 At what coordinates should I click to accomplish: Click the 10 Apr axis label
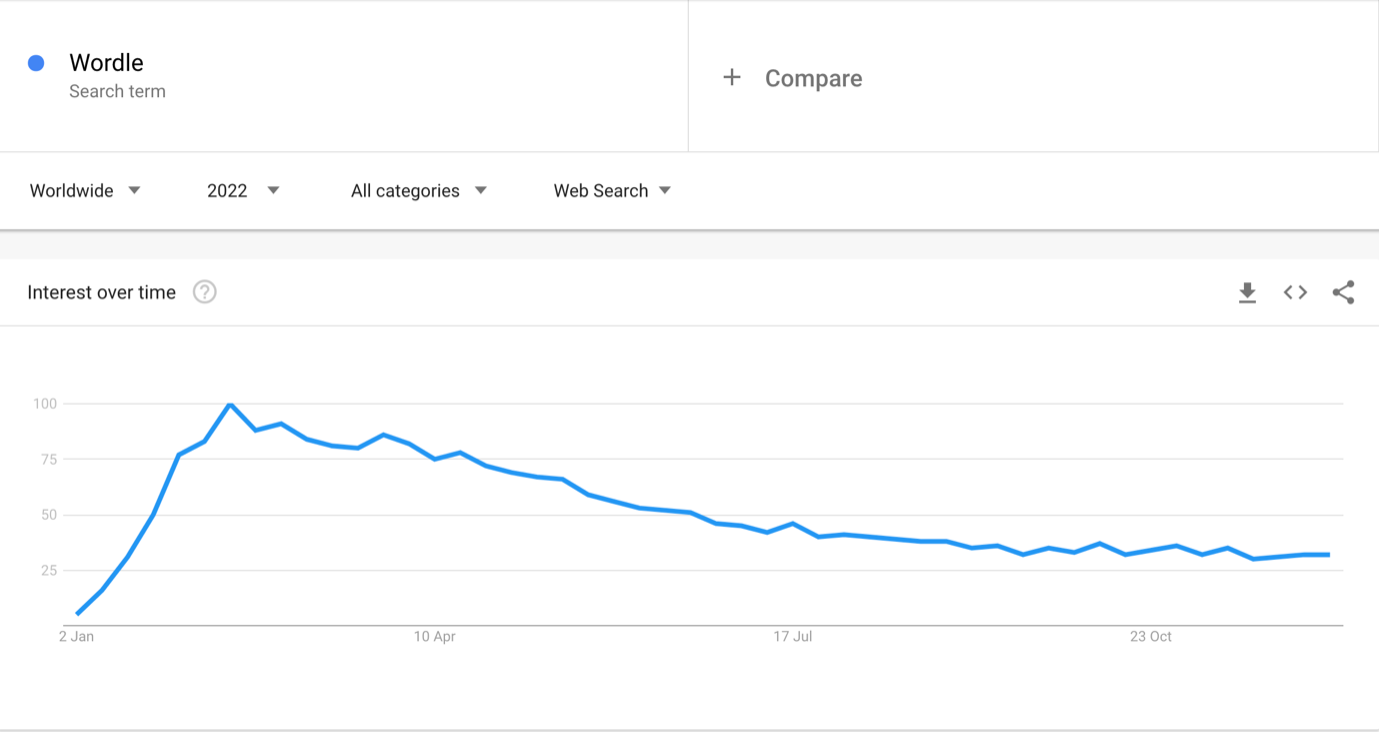tap(434, 636)
